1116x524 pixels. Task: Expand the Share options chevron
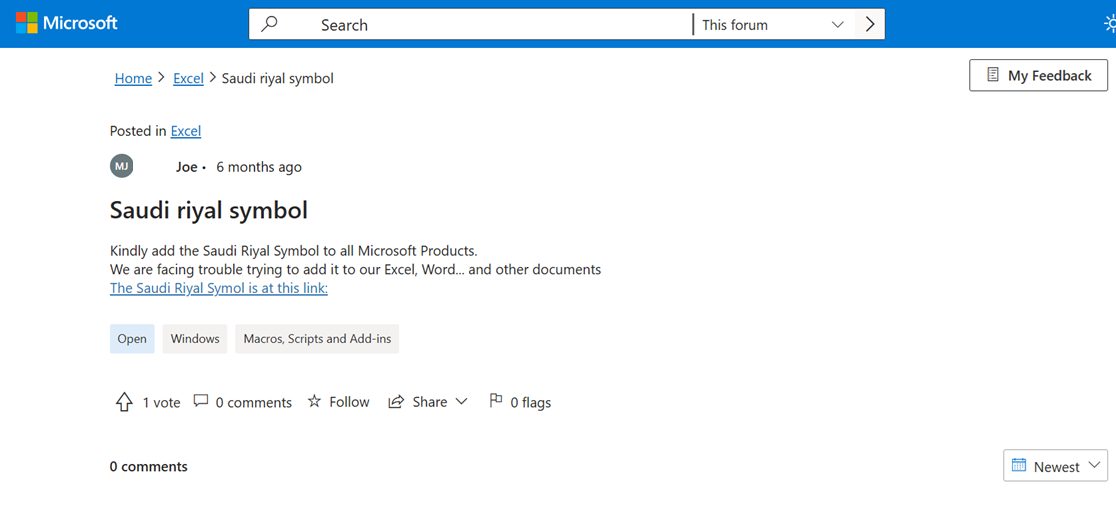tap(461, 402)
